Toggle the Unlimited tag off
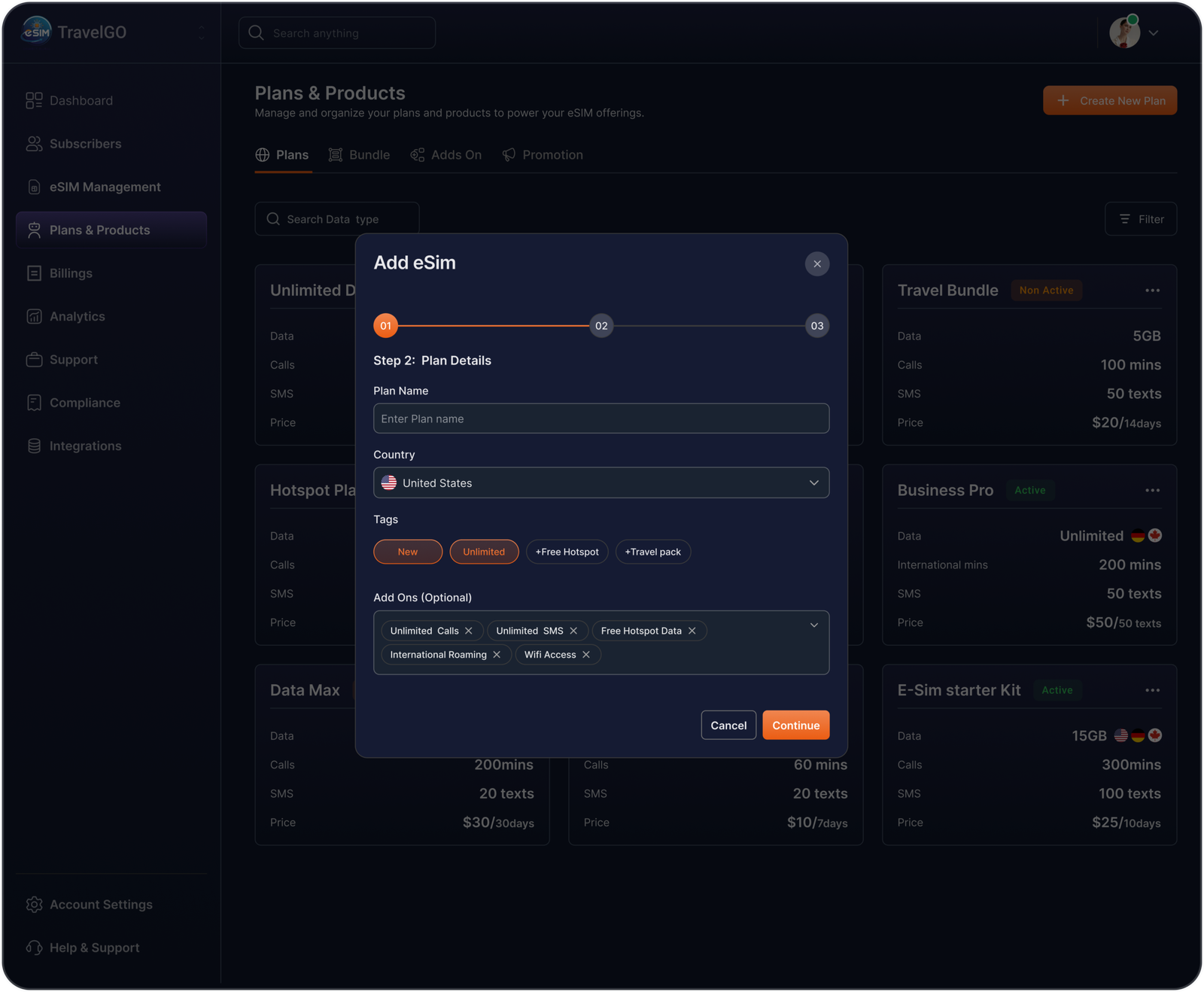1204x992 pixels. (x=484, y=552)
